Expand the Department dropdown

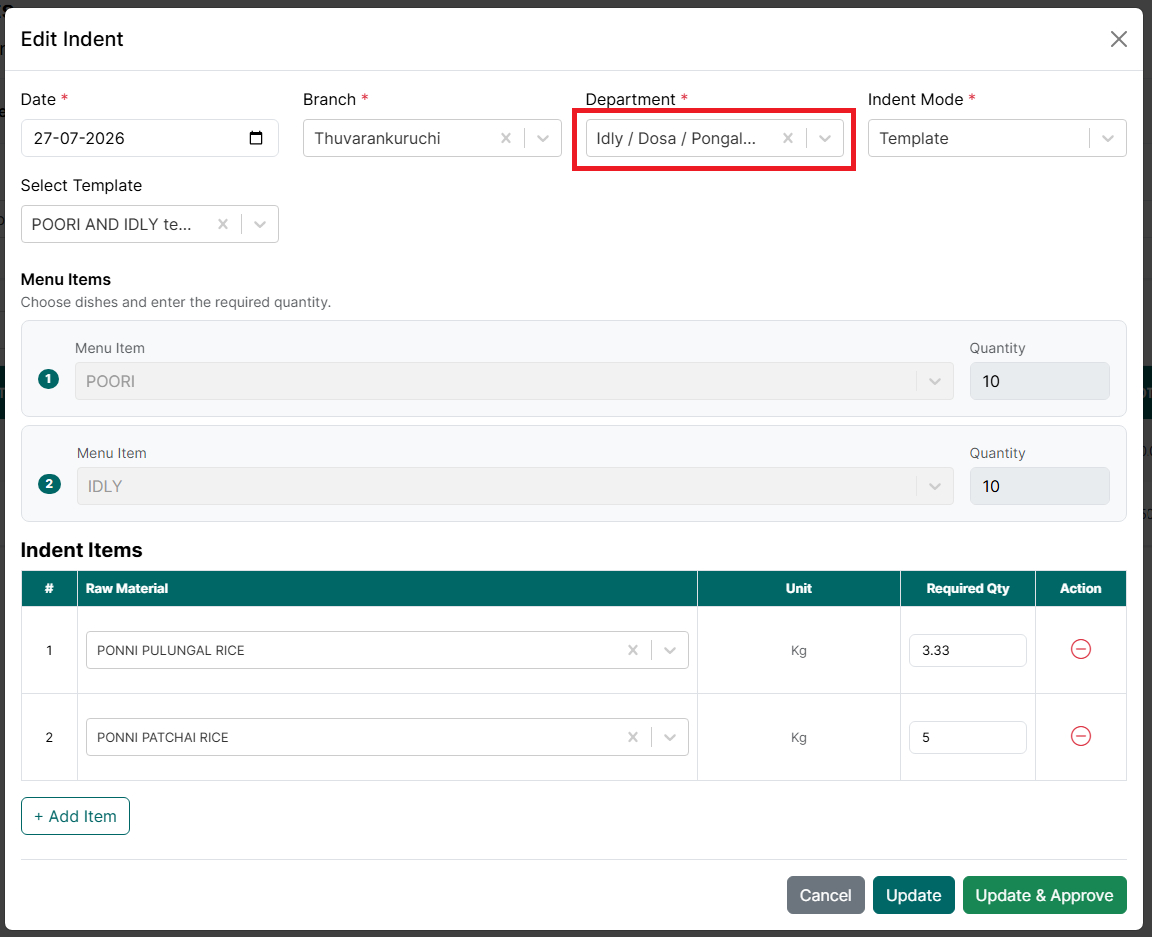click(x=825, y=138)
